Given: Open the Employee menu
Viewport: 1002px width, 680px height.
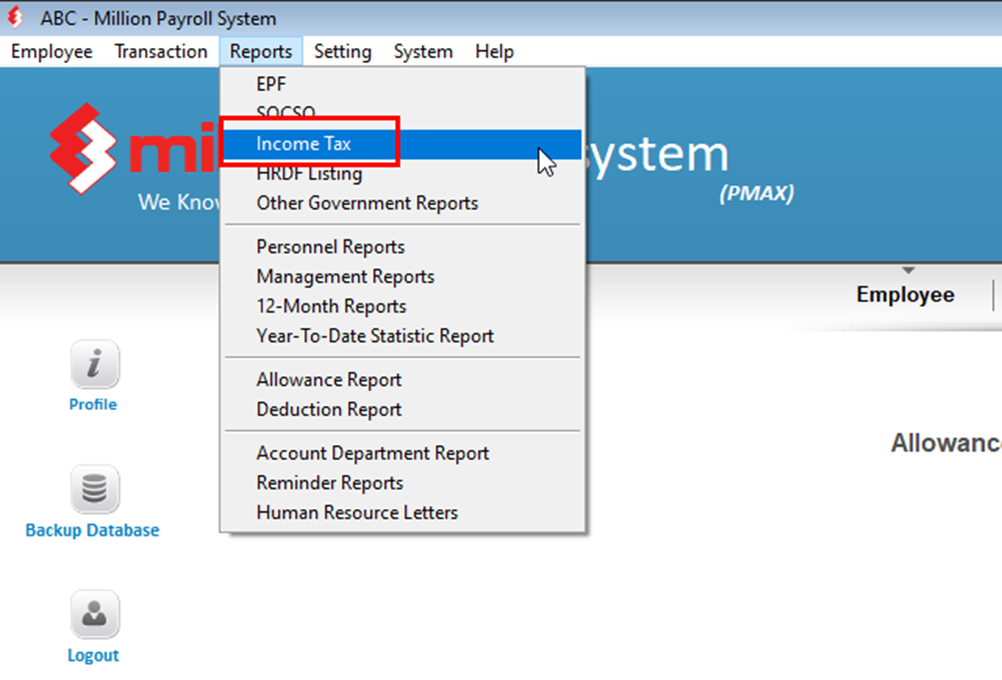Looking at the screenshot, I should point(52,52).
